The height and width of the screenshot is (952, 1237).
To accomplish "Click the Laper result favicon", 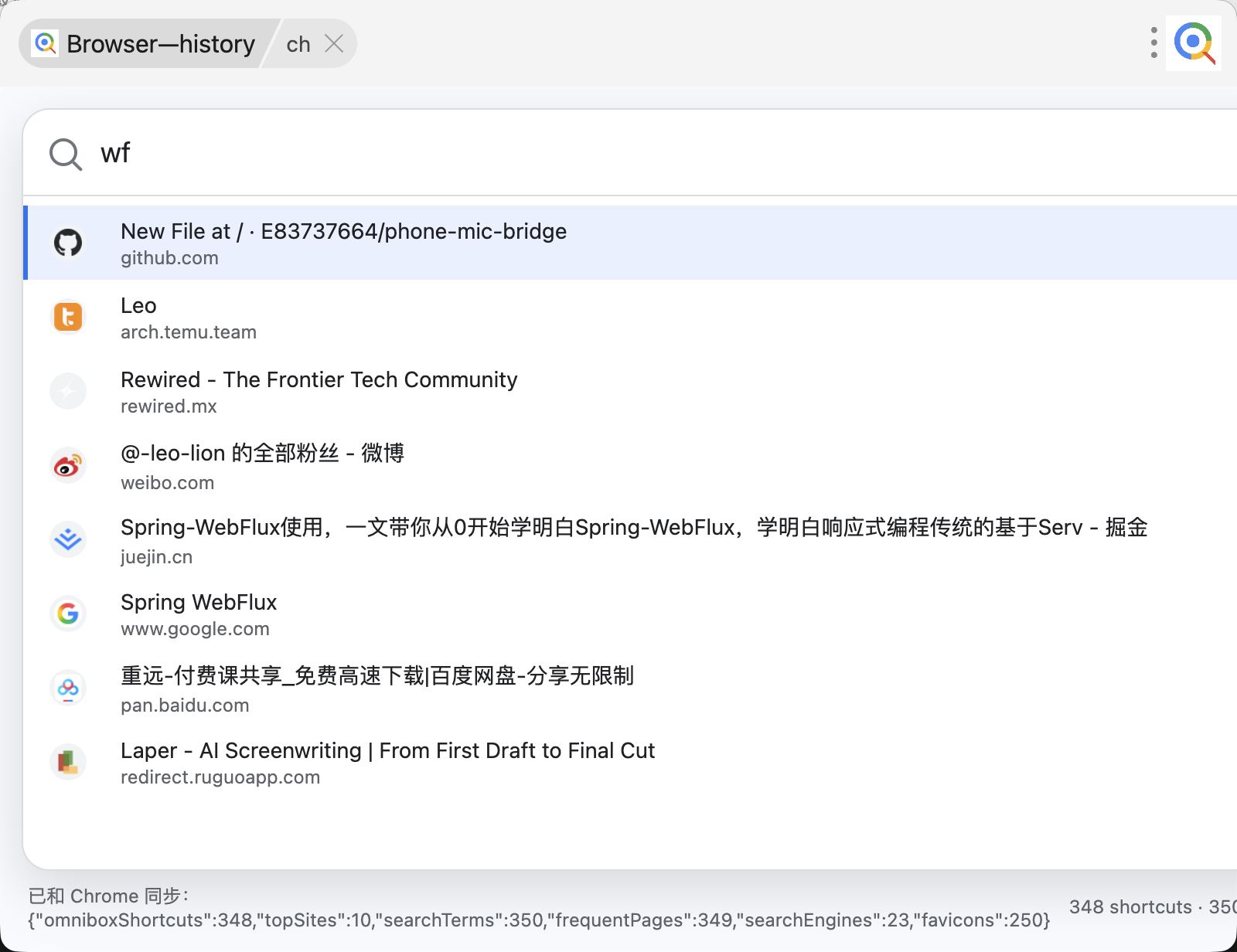I will pos(68,762).
